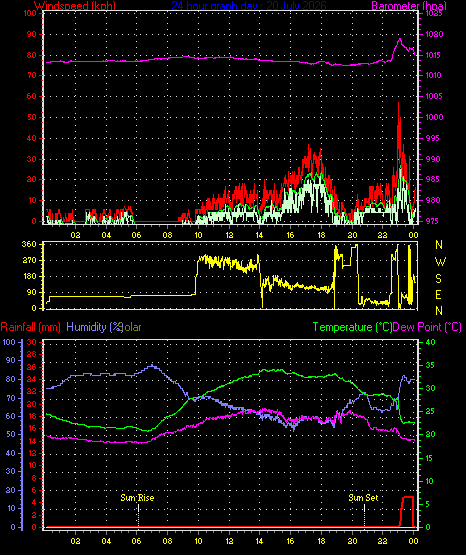Click the 1000 barometer axis value
The image size is (466, 555).
[x=434, y=117]
